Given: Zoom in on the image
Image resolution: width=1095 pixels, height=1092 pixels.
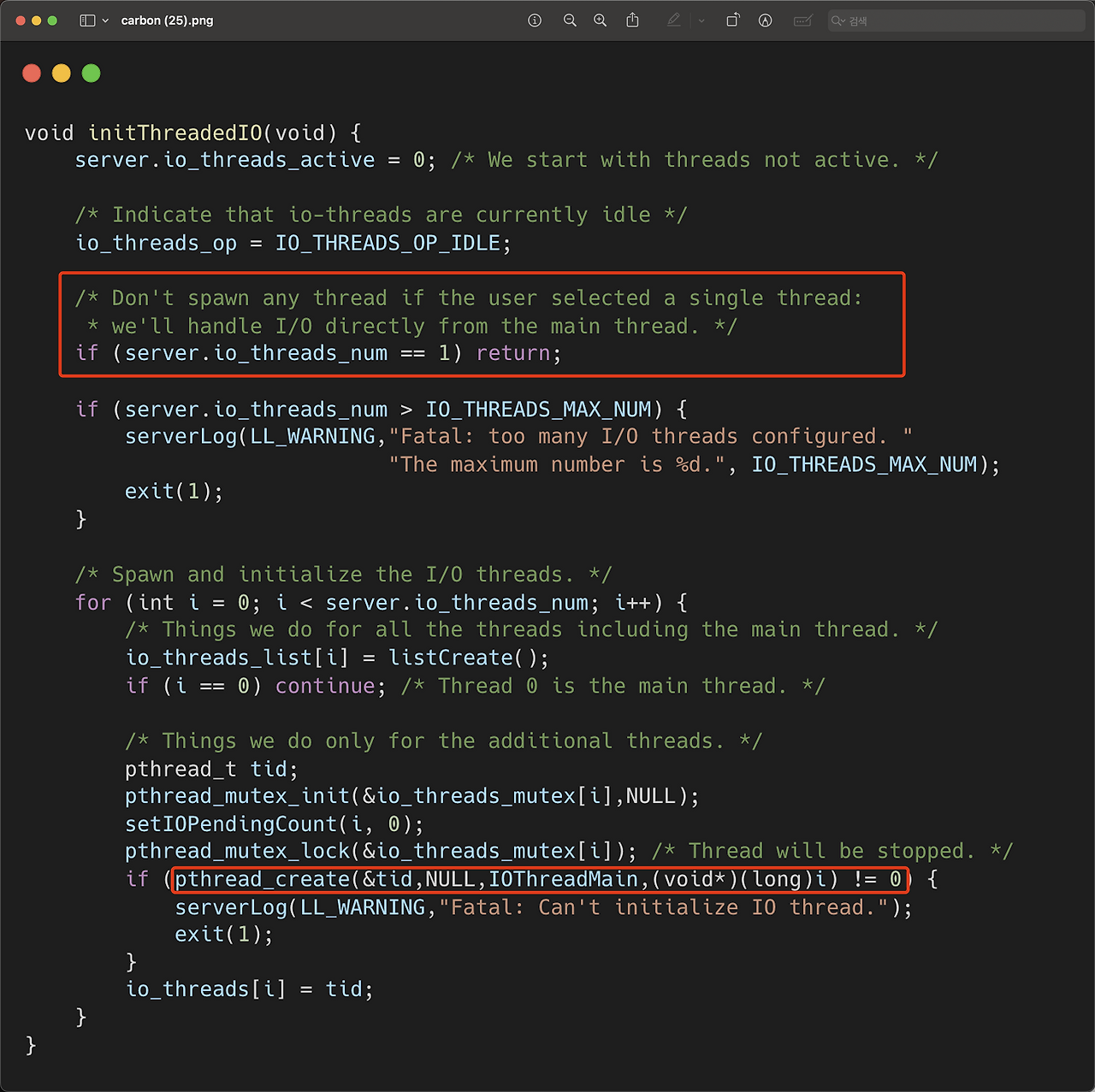Looking at the screenshot, I should (601, 21).
